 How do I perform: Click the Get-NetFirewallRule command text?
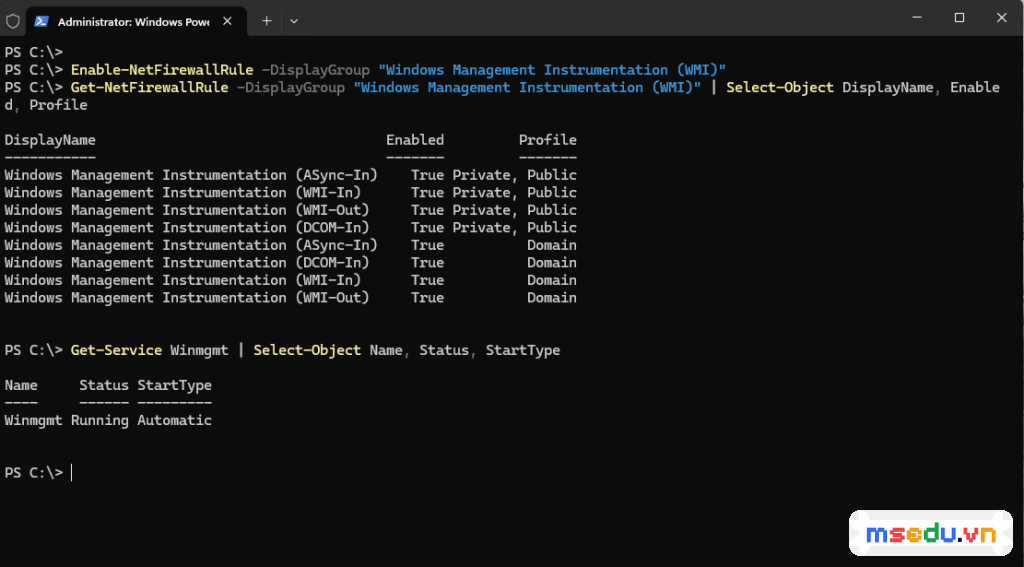(150, 88)
